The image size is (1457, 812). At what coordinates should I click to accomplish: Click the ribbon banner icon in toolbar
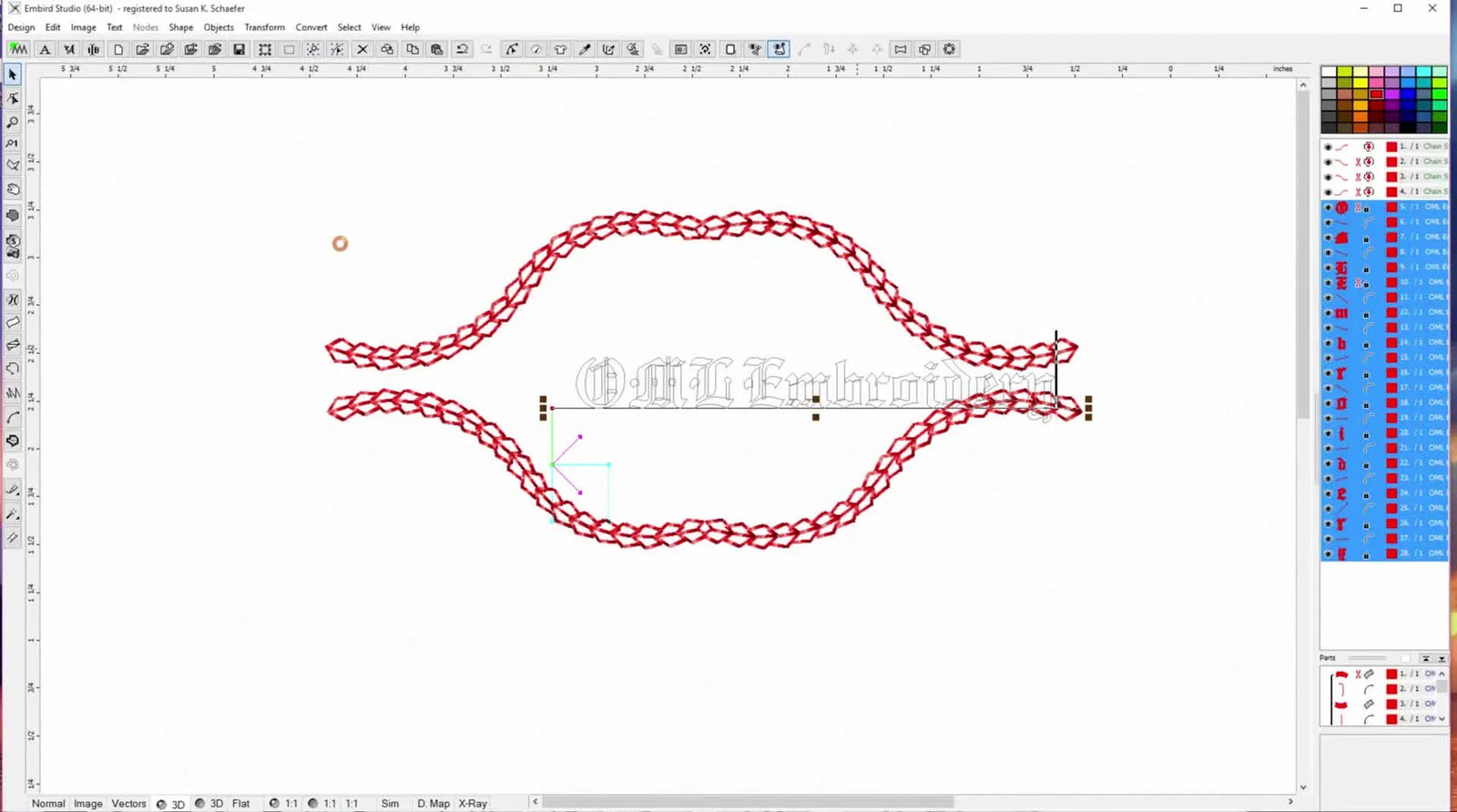tap(901, 49)
